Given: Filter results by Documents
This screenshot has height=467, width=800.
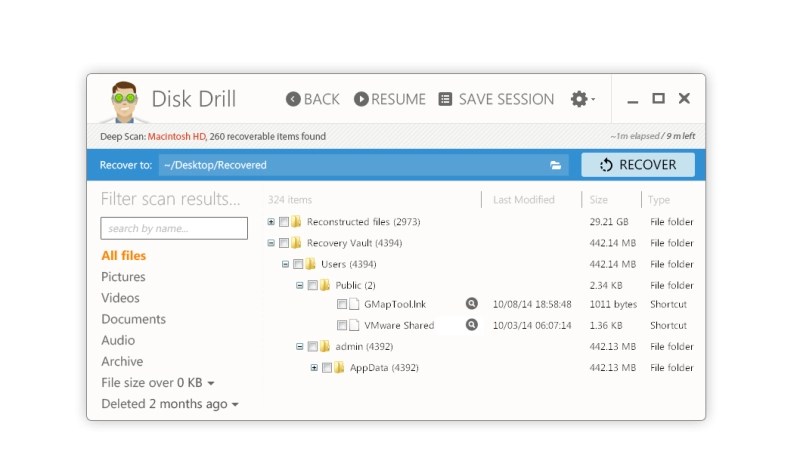Looking at the screenshot, I should tap(133, 319).
